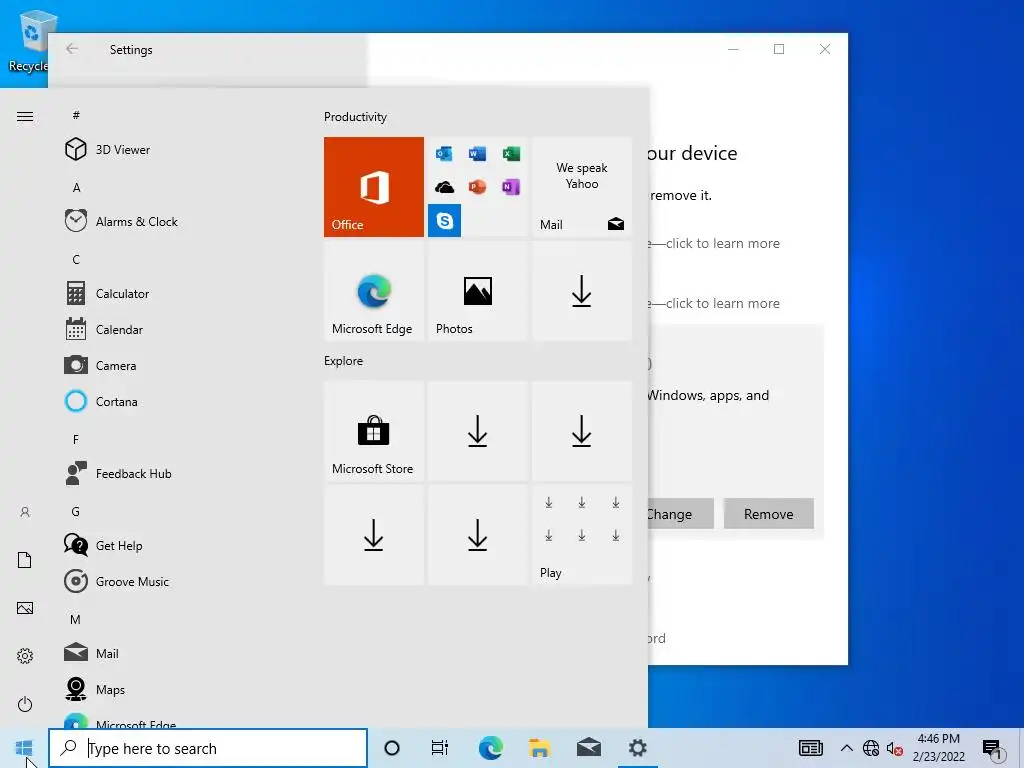Jump to the letter C app group
Screen dimensions: 1024x768
click(x=76, y=259)
